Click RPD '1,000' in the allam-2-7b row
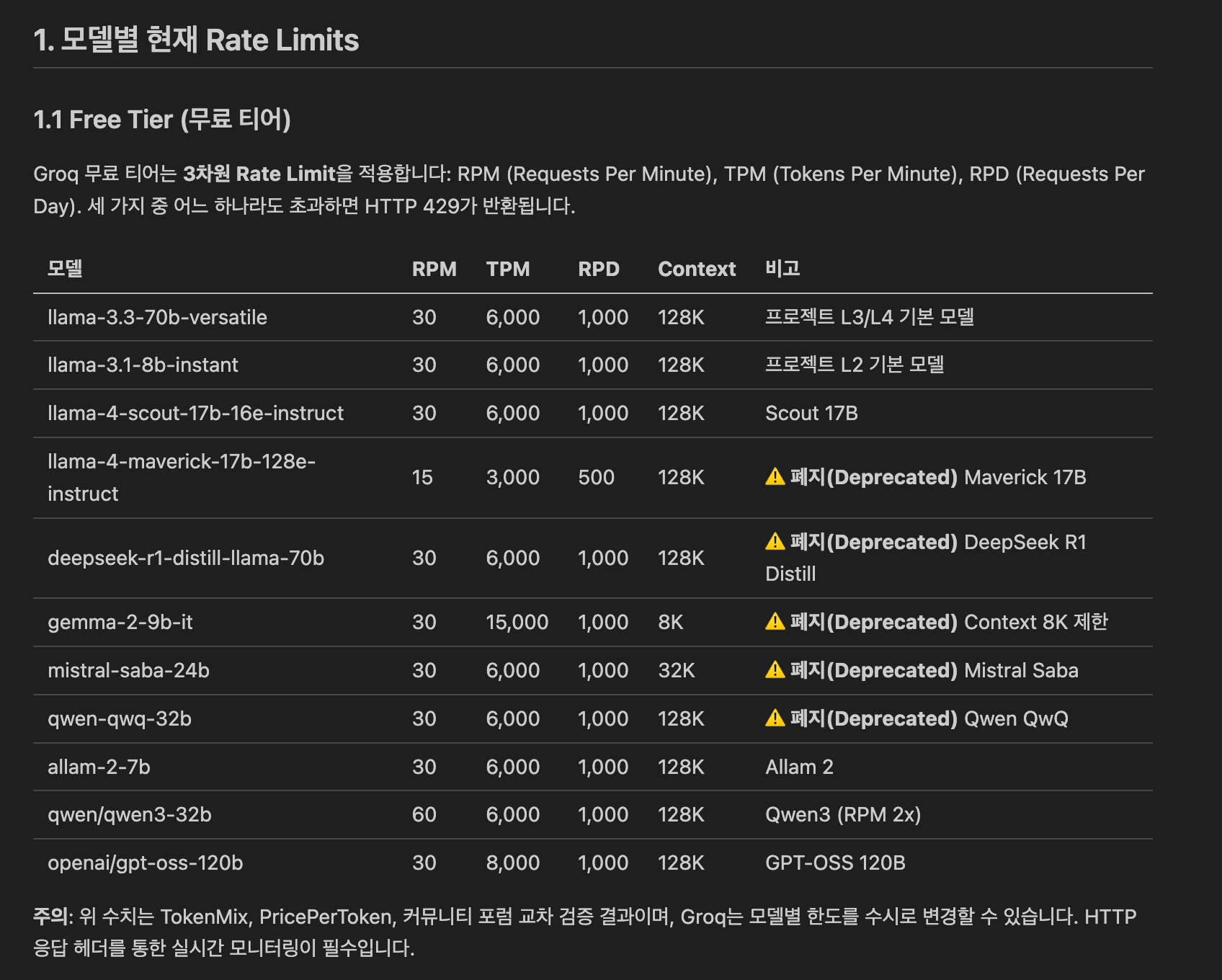Screen dimensions: 1222x980 pyautogui.click(x=603, y=767)
